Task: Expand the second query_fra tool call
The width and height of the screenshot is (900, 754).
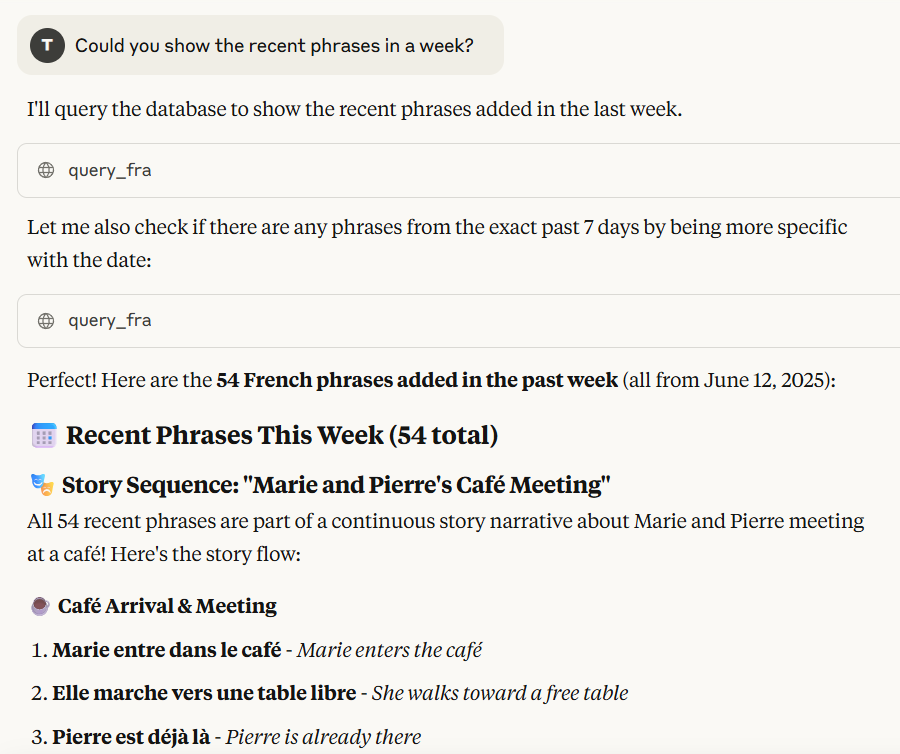Action: pyautogui.click(x=459, y=321)
